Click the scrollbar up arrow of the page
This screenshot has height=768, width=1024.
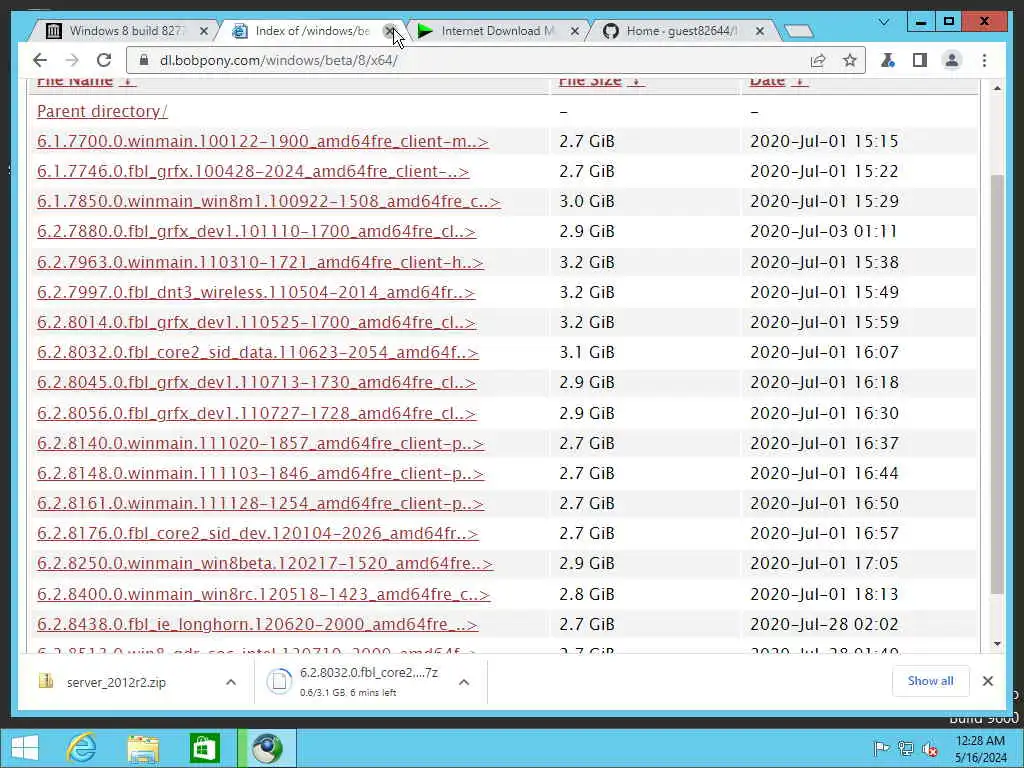tap(997, 88)
